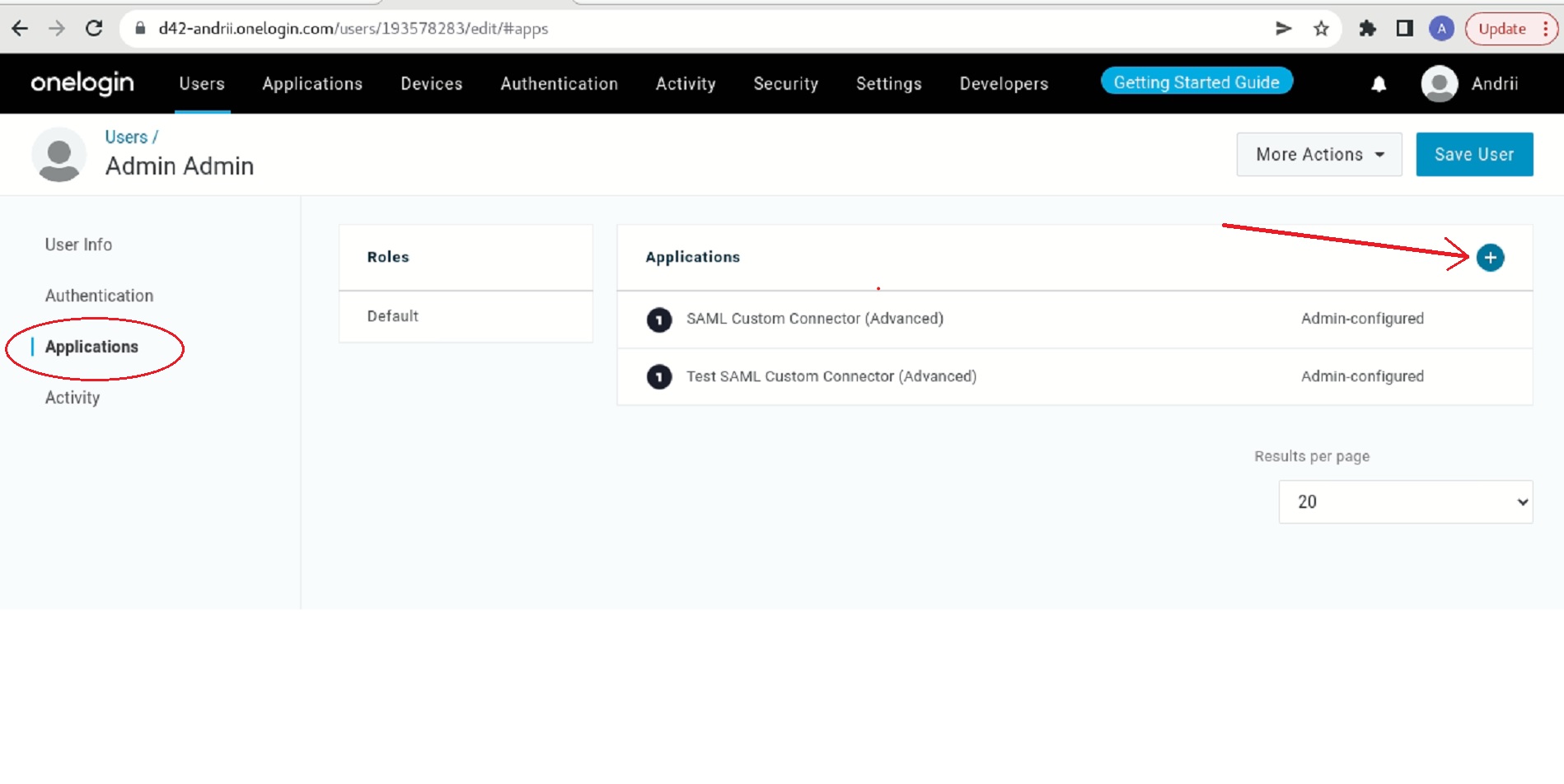Click the OneLogin logo
Image resolution: width=1564 pixels, height=784 pixels.
click(82, 83)
